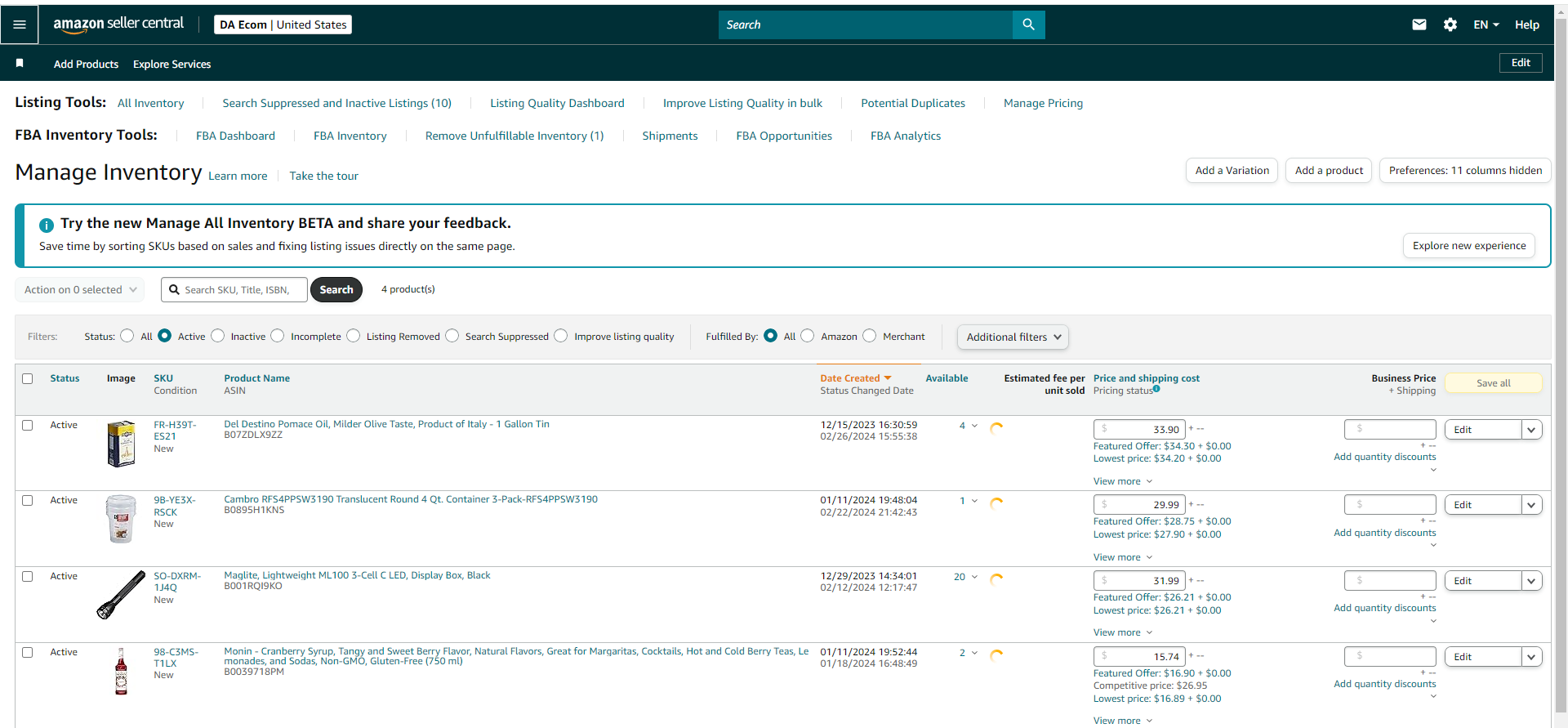The height and width of the screenshot is (728, 1568).
Task: Click the Edit button in navigation bar
Action: (x=1521, y=63)
